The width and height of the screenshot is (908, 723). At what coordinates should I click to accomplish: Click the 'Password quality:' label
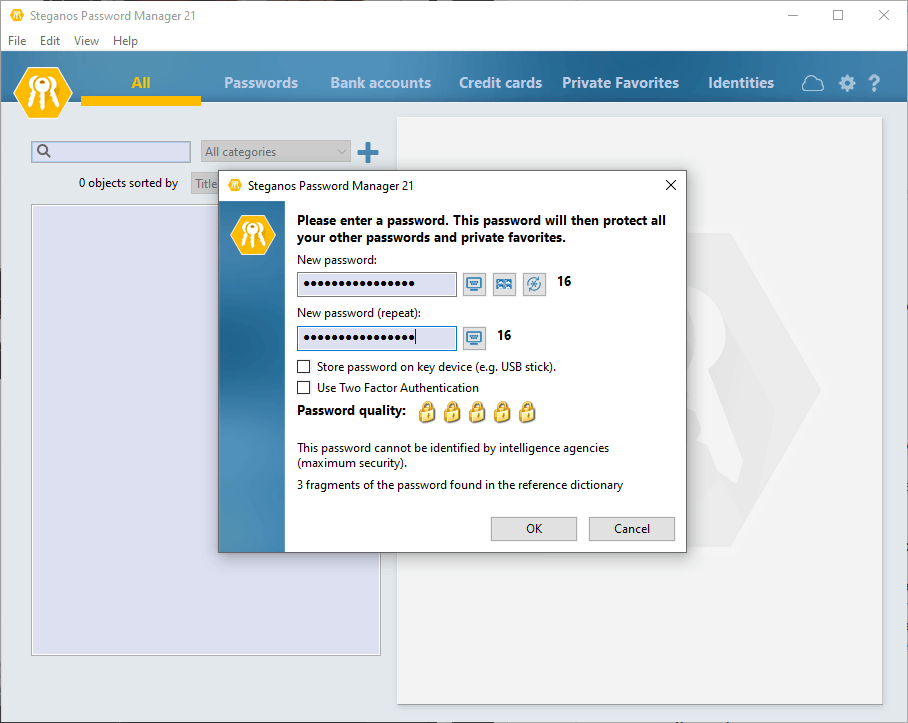(352, 410)
